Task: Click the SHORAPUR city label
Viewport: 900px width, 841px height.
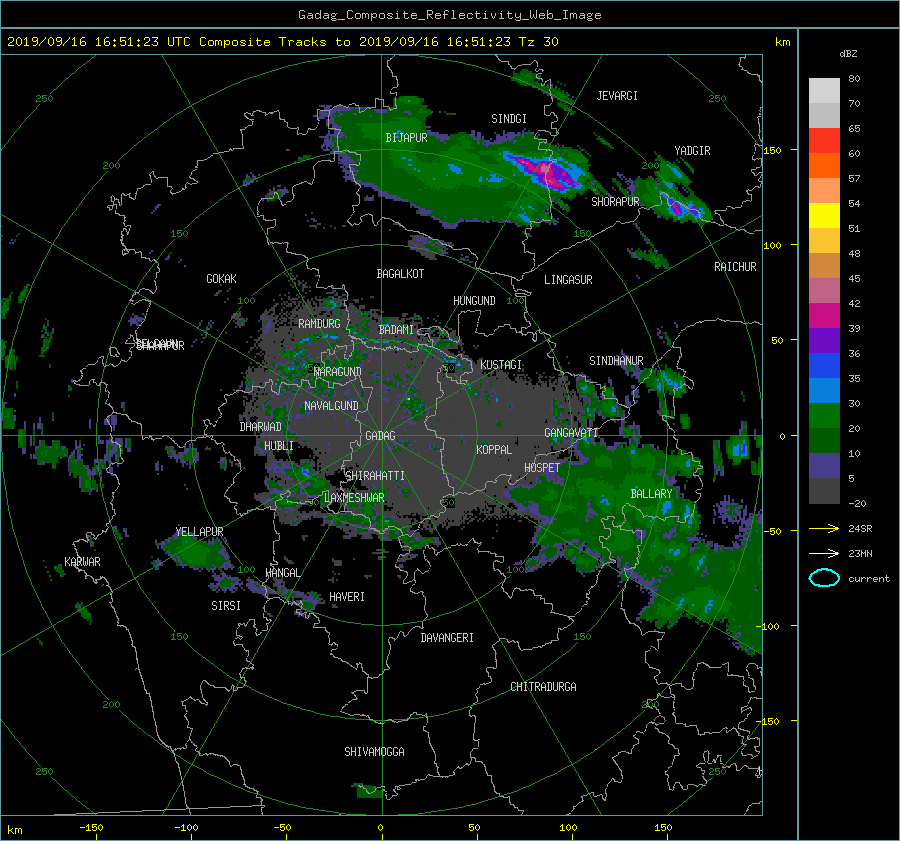Action: (x=615, y=202)
